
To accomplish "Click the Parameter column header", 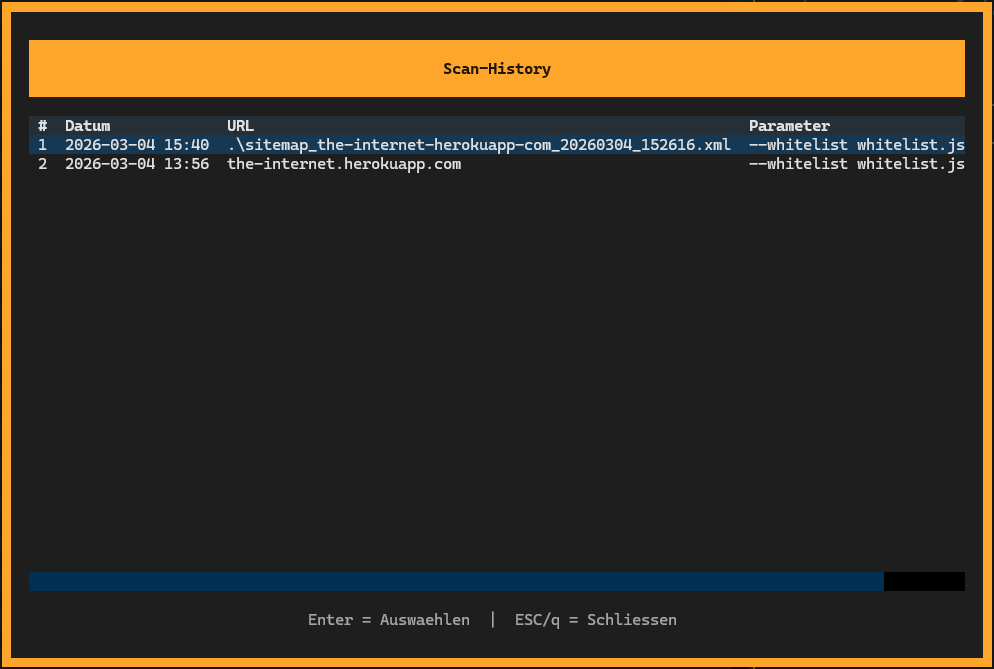I will click(x=789, y=126).
